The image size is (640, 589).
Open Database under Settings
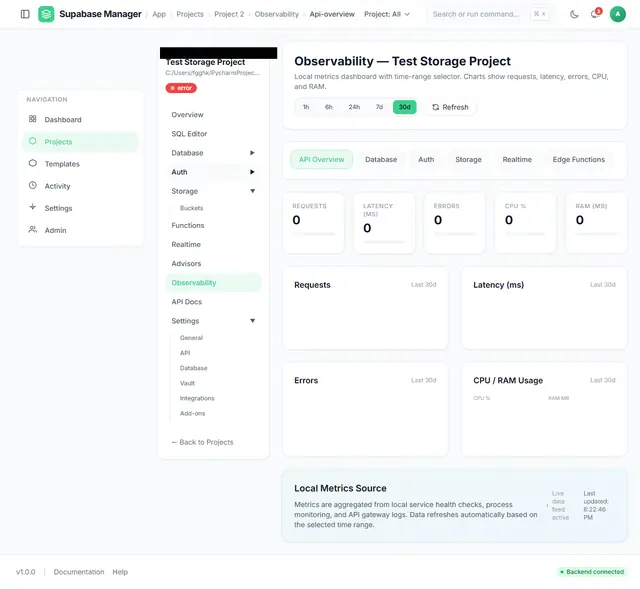click(193, 368)
